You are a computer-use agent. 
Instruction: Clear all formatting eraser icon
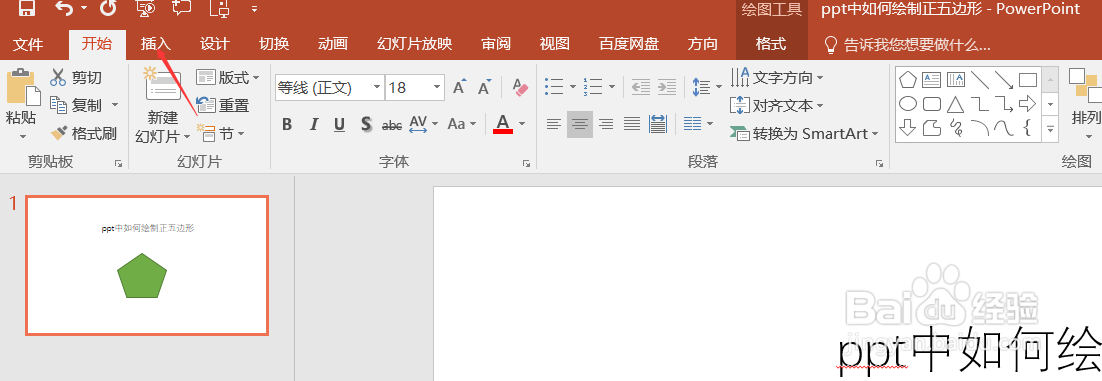pos(520,88)
